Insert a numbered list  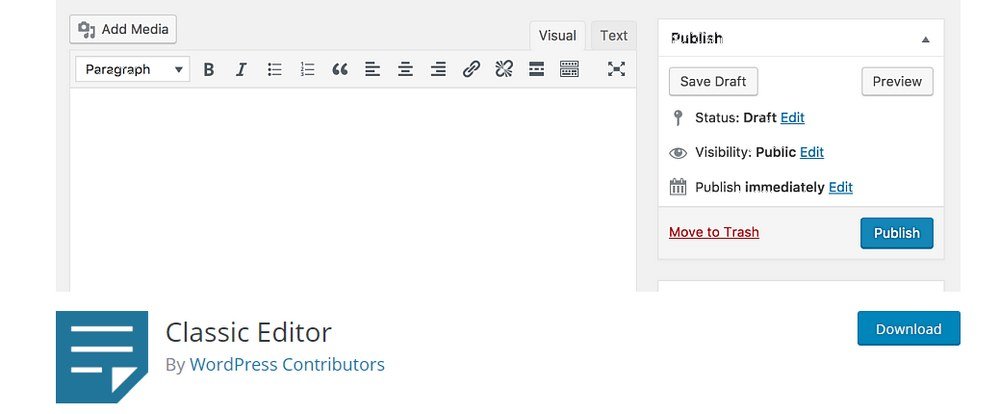[x=307, y=70]
